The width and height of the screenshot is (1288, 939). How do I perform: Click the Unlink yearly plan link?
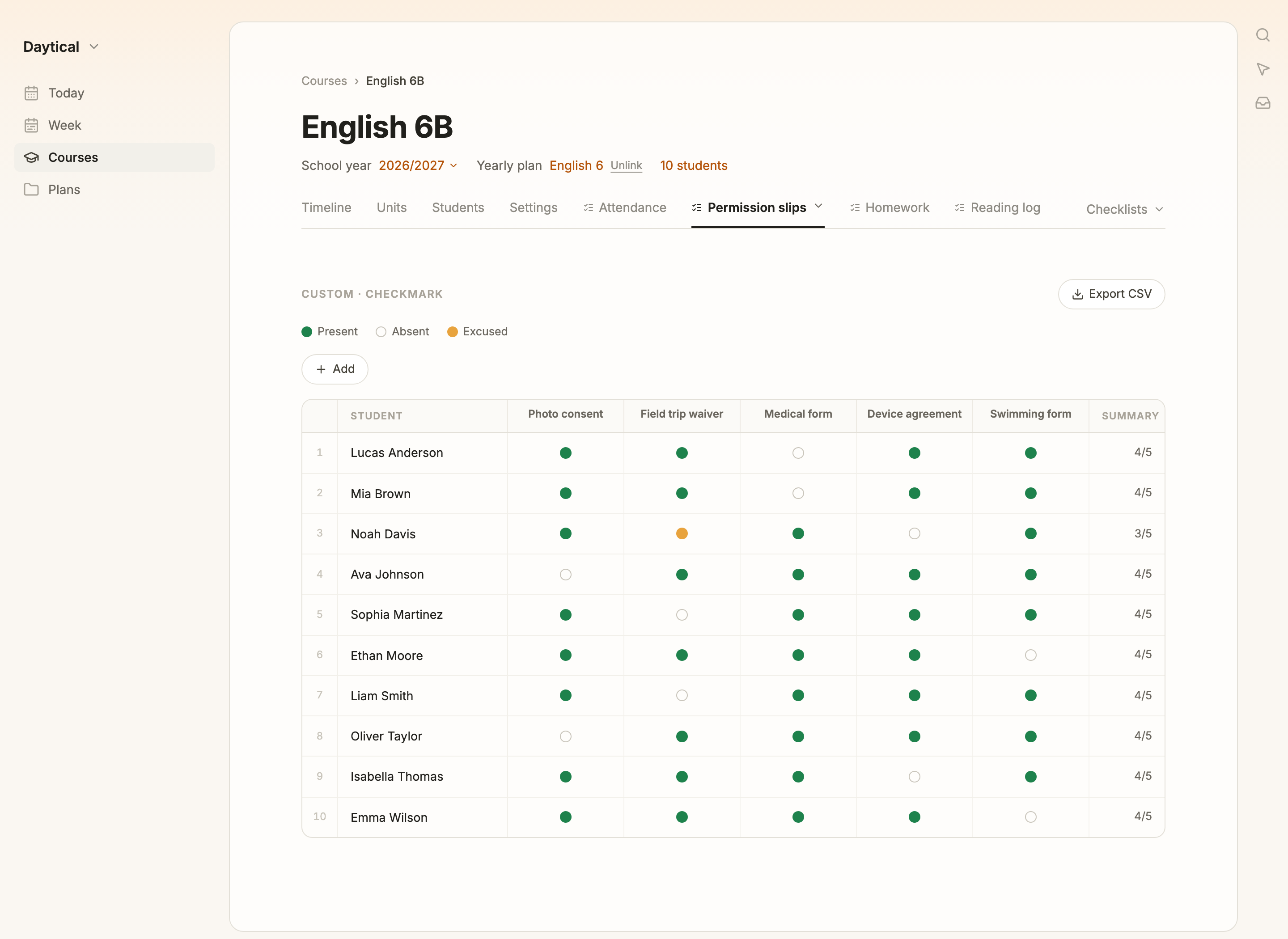[627, 165]
